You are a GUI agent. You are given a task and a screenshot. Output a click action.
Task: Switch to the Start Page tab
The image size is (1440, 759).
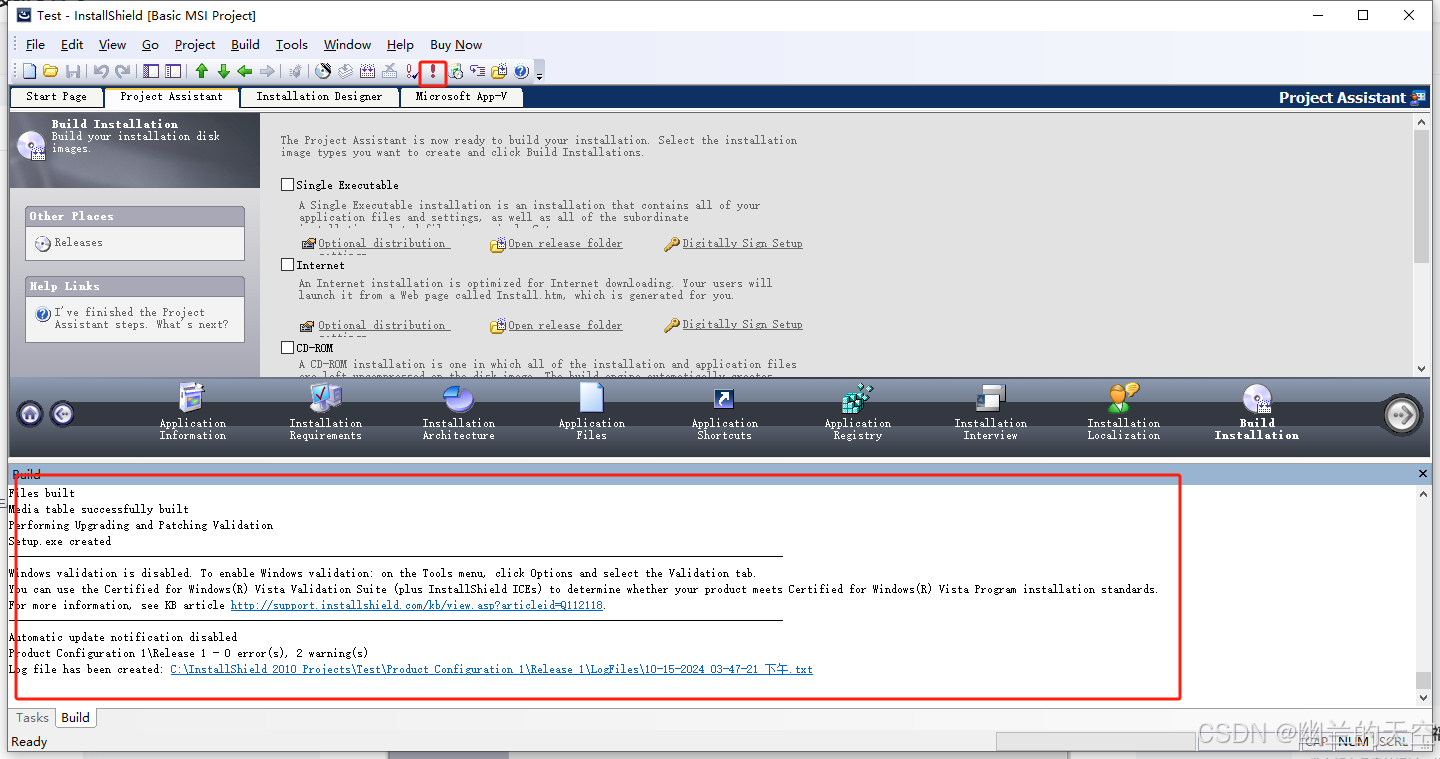(x=56, y=97)
